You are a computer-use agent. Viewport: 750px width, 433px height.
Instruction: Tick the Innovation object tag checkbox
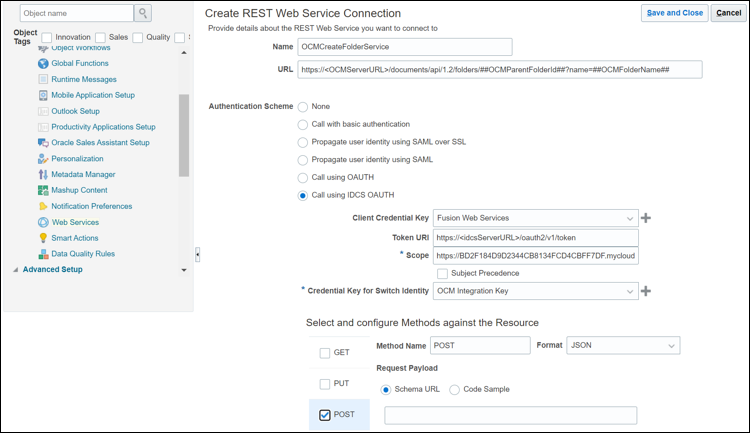click(x=47, y=37)
